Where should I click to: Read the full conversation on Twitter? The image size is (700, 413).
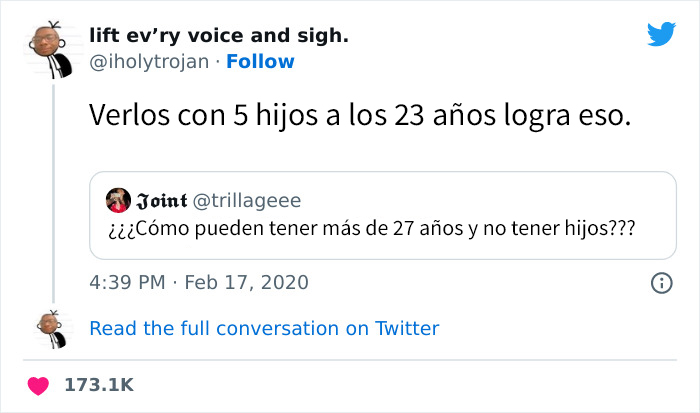pos(264,328)
